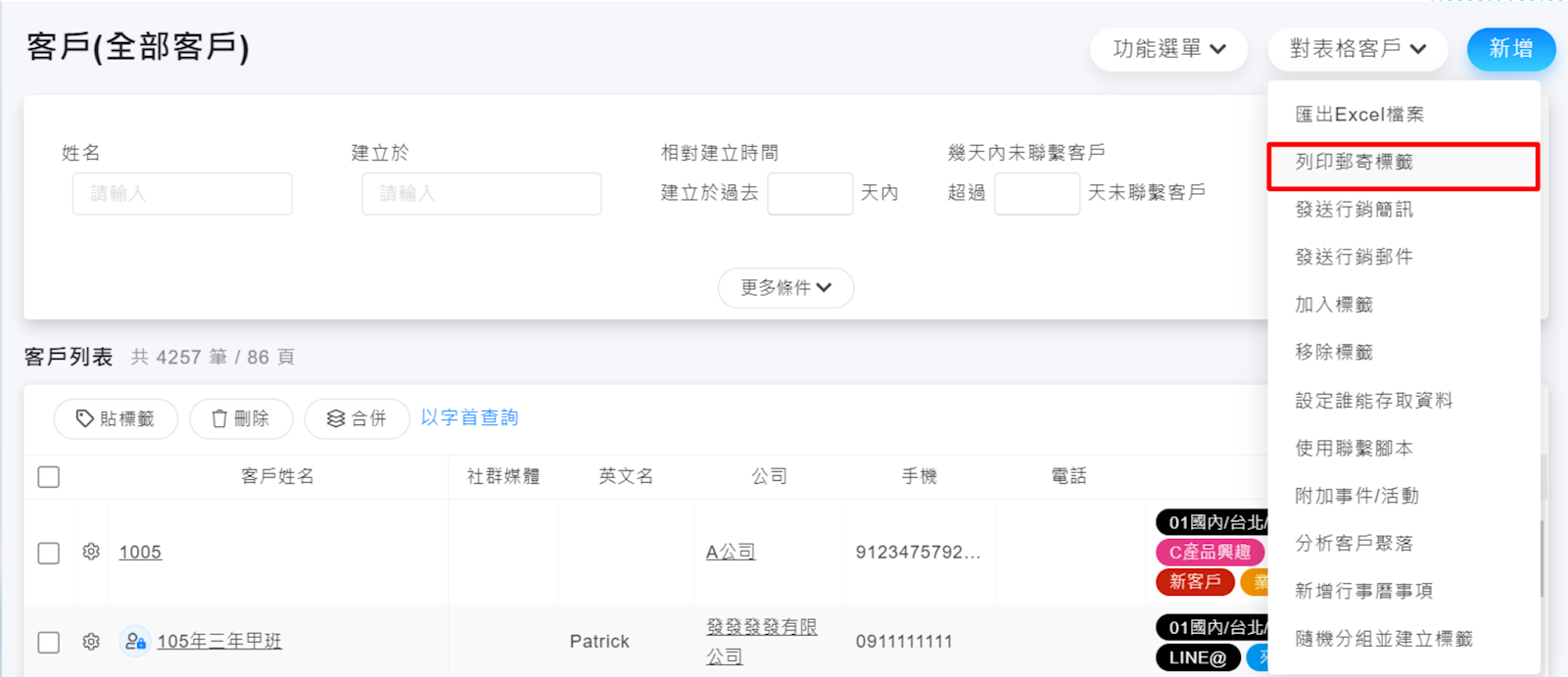Click the pink C產品興趣 tag
The width and height of the screenshot is (1568, 677).
1210,552
